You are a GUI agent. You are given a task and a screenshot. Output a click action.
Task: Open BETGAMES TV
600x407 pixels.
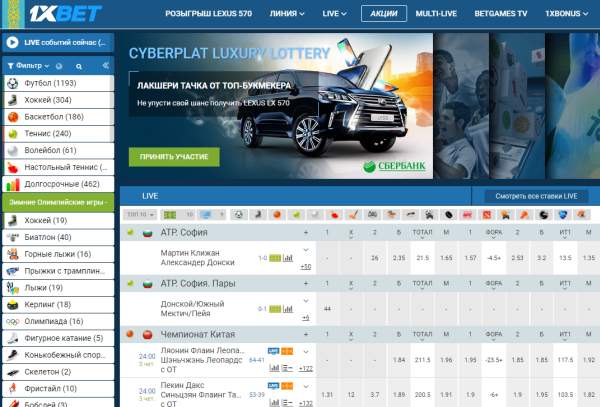click(x=501, y=14)
